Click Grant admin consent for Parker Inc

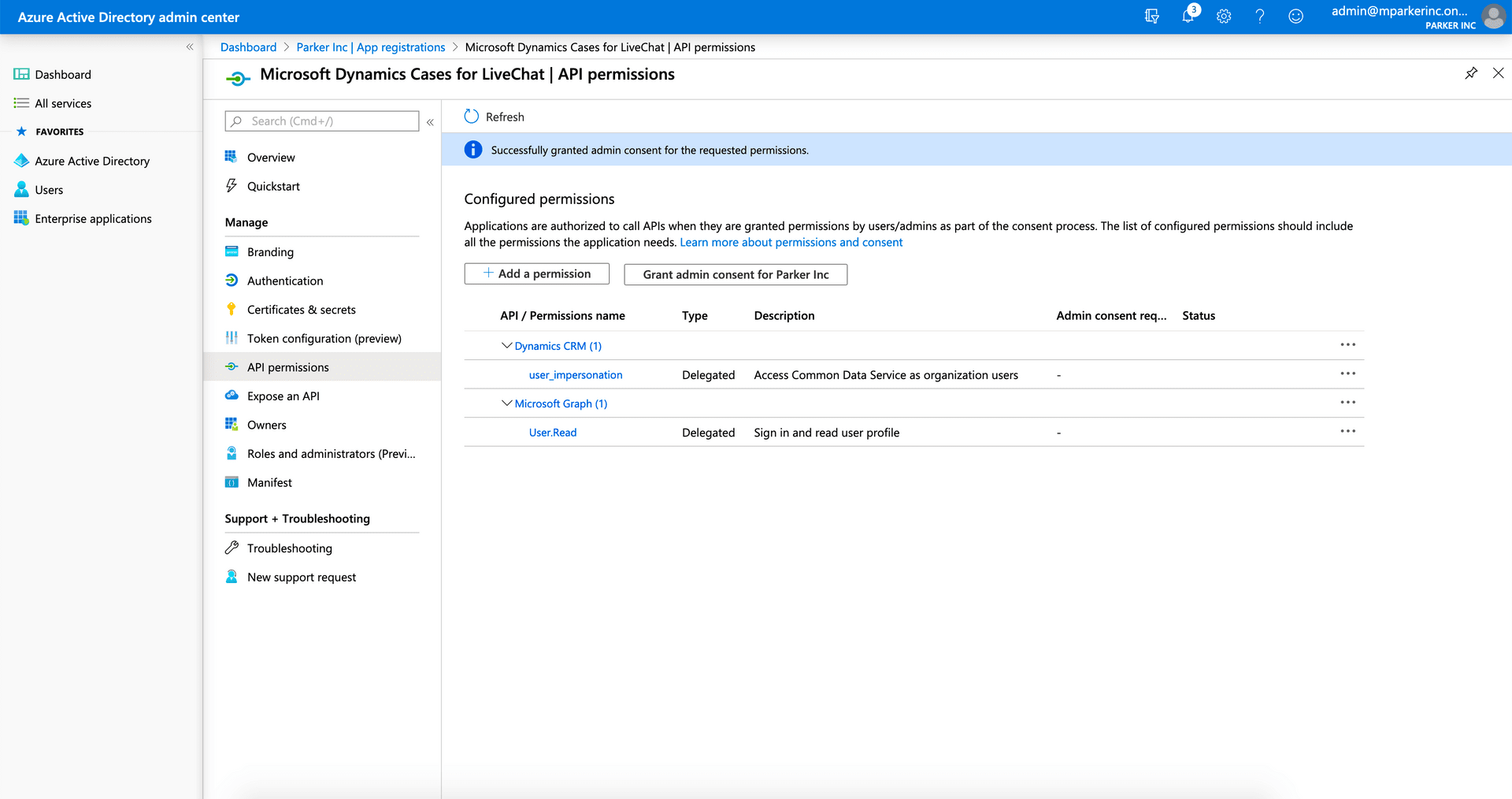[735, 274]
